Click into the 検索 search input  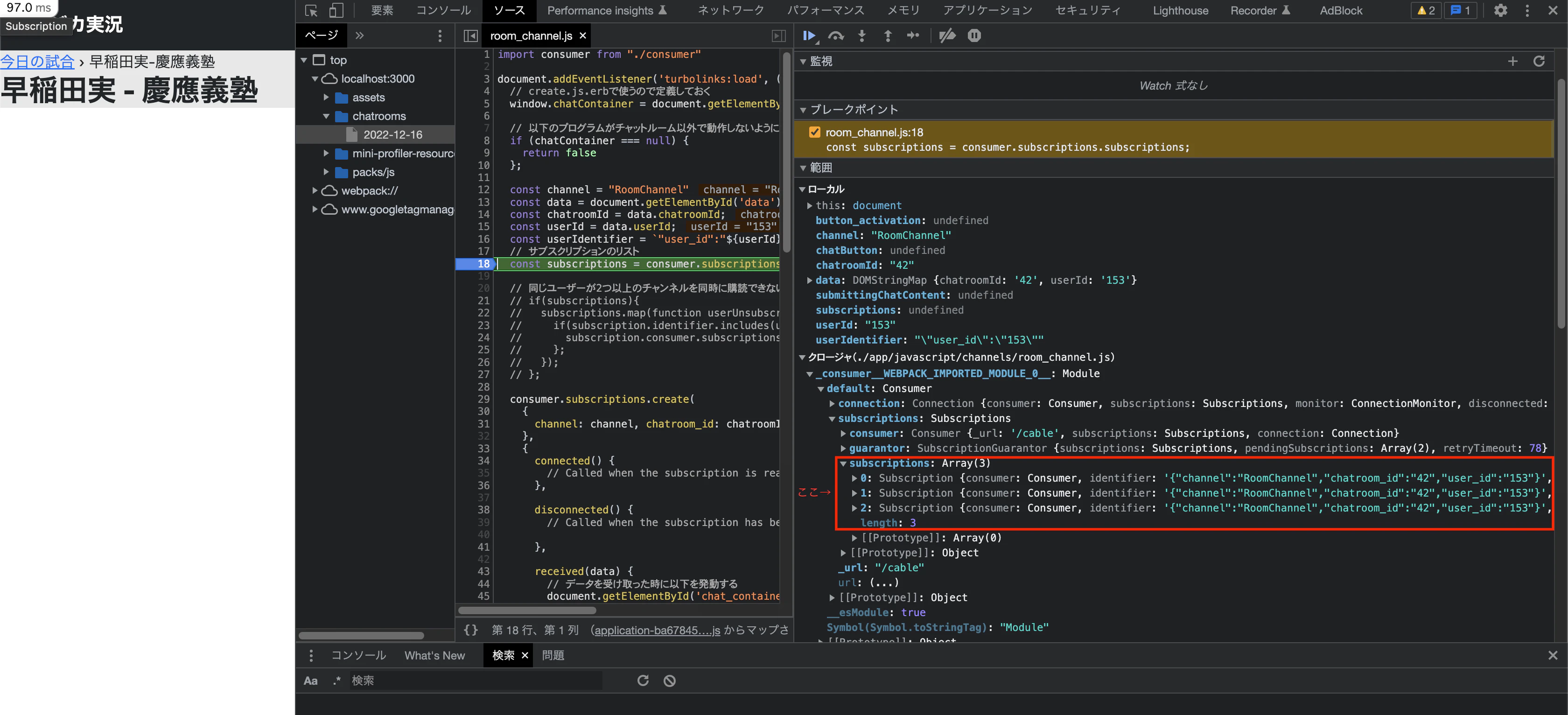coord(476,680)
